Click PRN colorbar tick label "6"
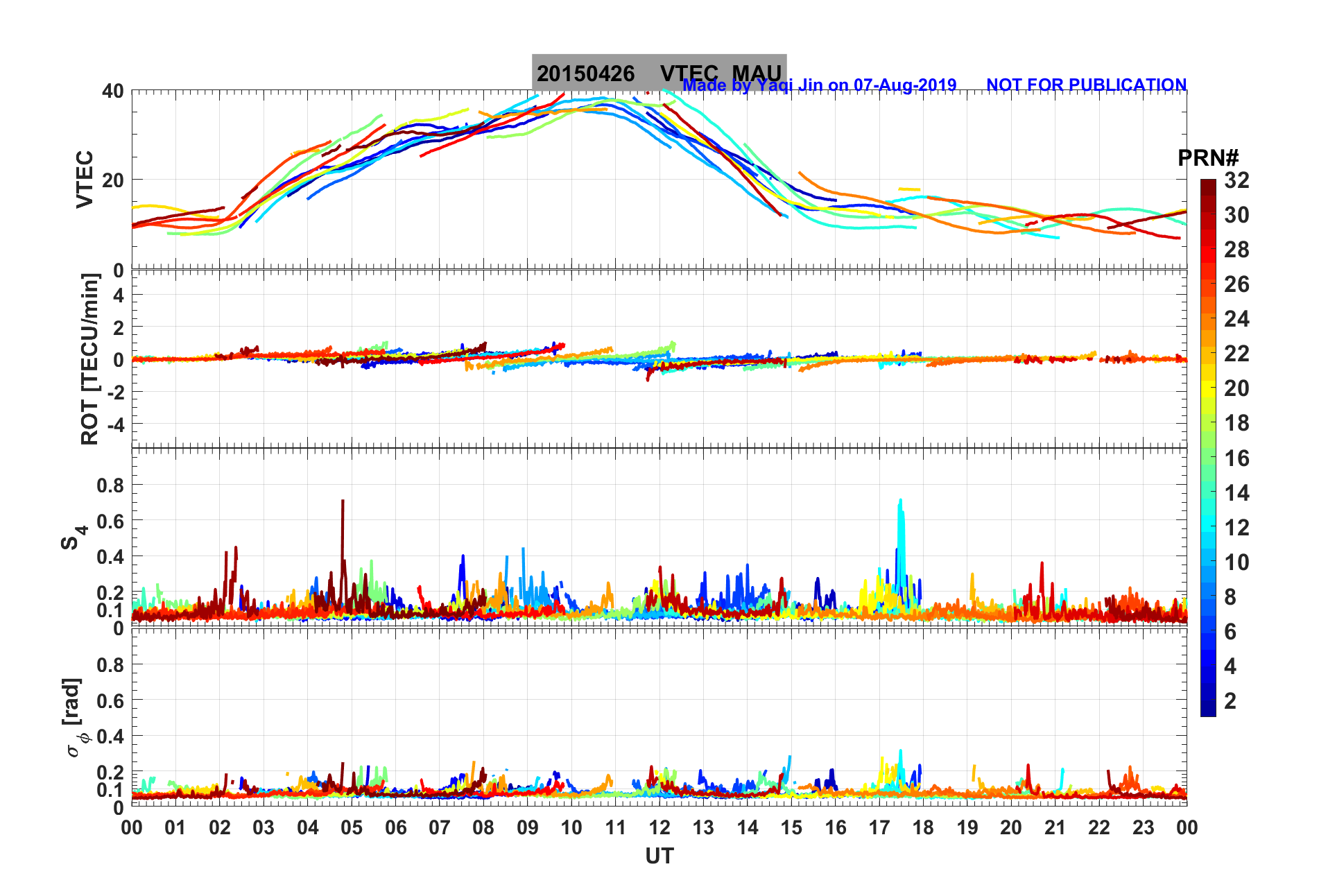Screen dimensions: 1319x896 1230,632
